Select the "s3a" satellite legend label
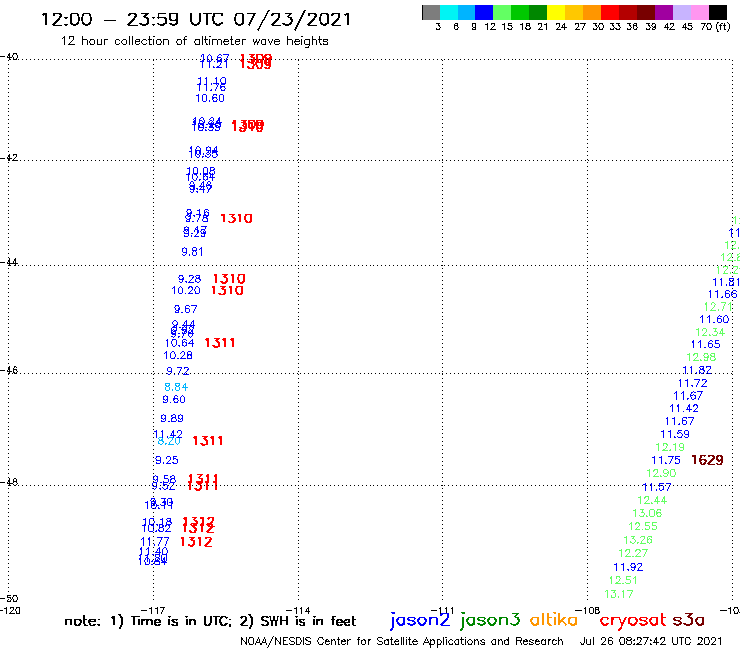This screenshot has width=740, height=650. (688, 620)
